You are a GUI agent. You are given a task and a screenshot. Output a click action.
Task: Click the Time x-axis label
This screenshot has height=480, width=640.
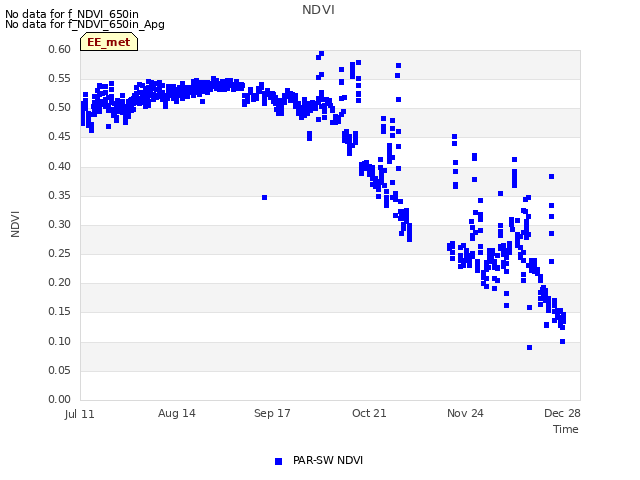pos(566,429)
